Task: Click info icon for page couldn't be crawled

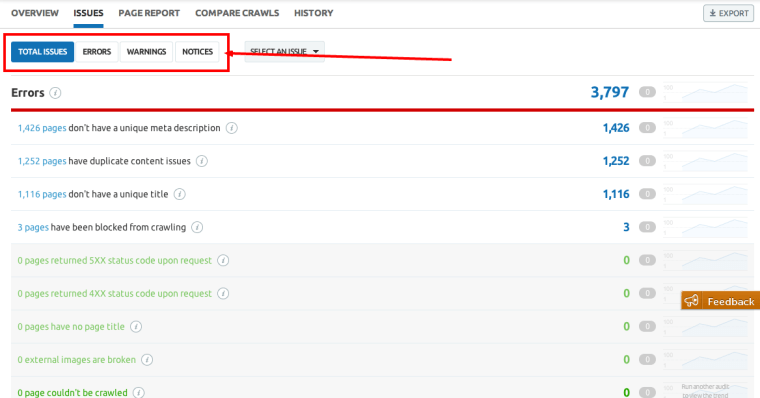Action: click(139, 393)
